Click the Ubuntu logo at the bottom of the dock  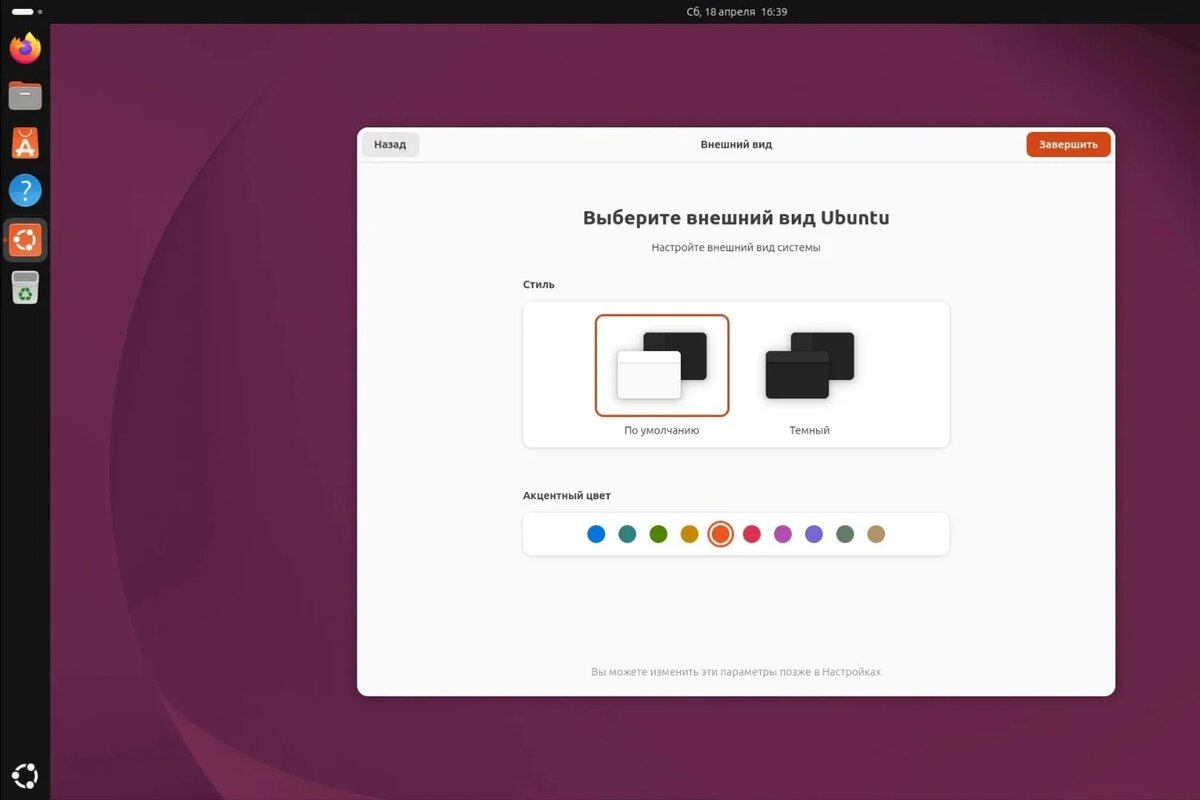pyautogui.click(x=24, y=775)
